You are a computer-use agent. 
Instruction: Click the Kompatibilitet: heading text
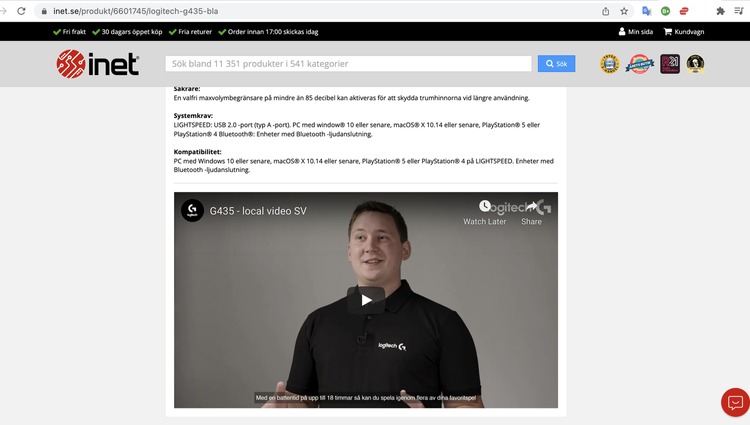pos(197,152)
